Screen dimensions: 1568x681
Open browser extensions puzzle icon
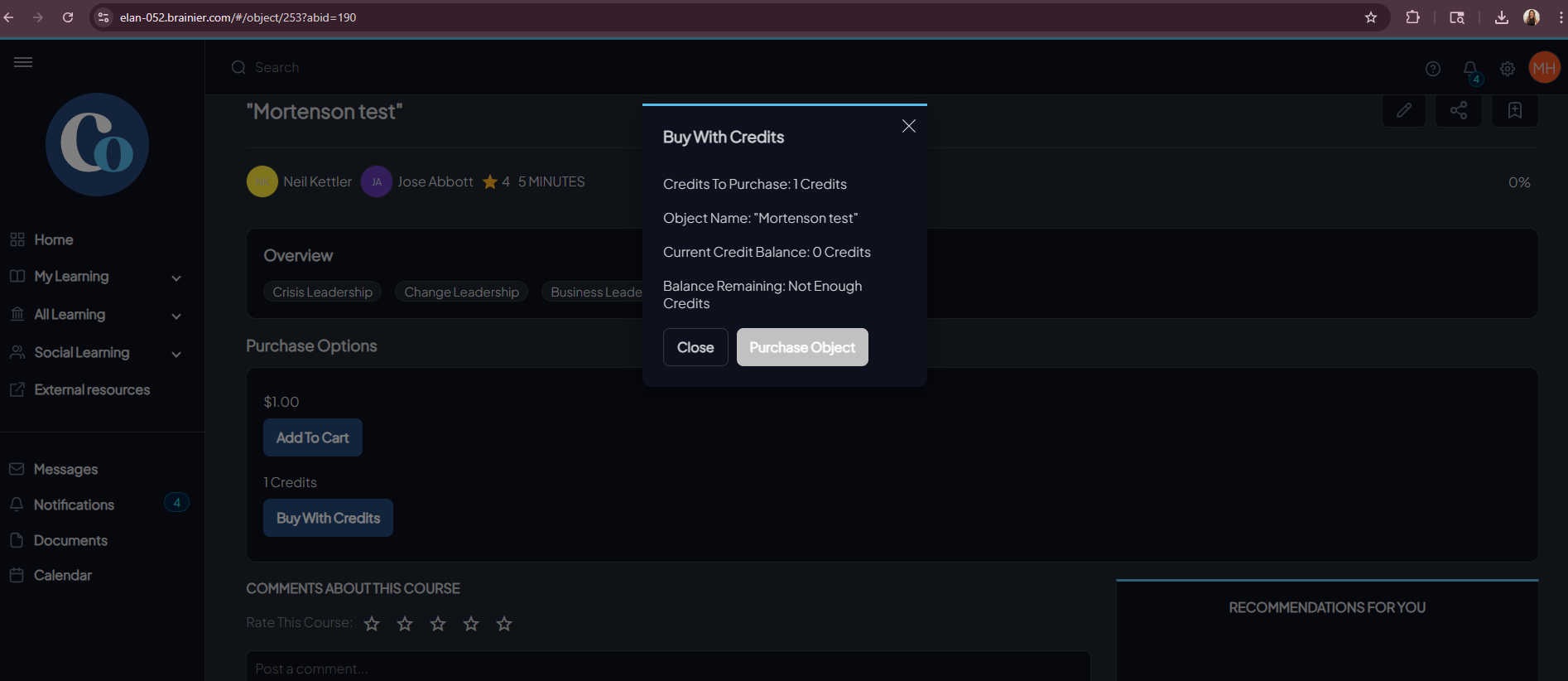point(1413,17)
